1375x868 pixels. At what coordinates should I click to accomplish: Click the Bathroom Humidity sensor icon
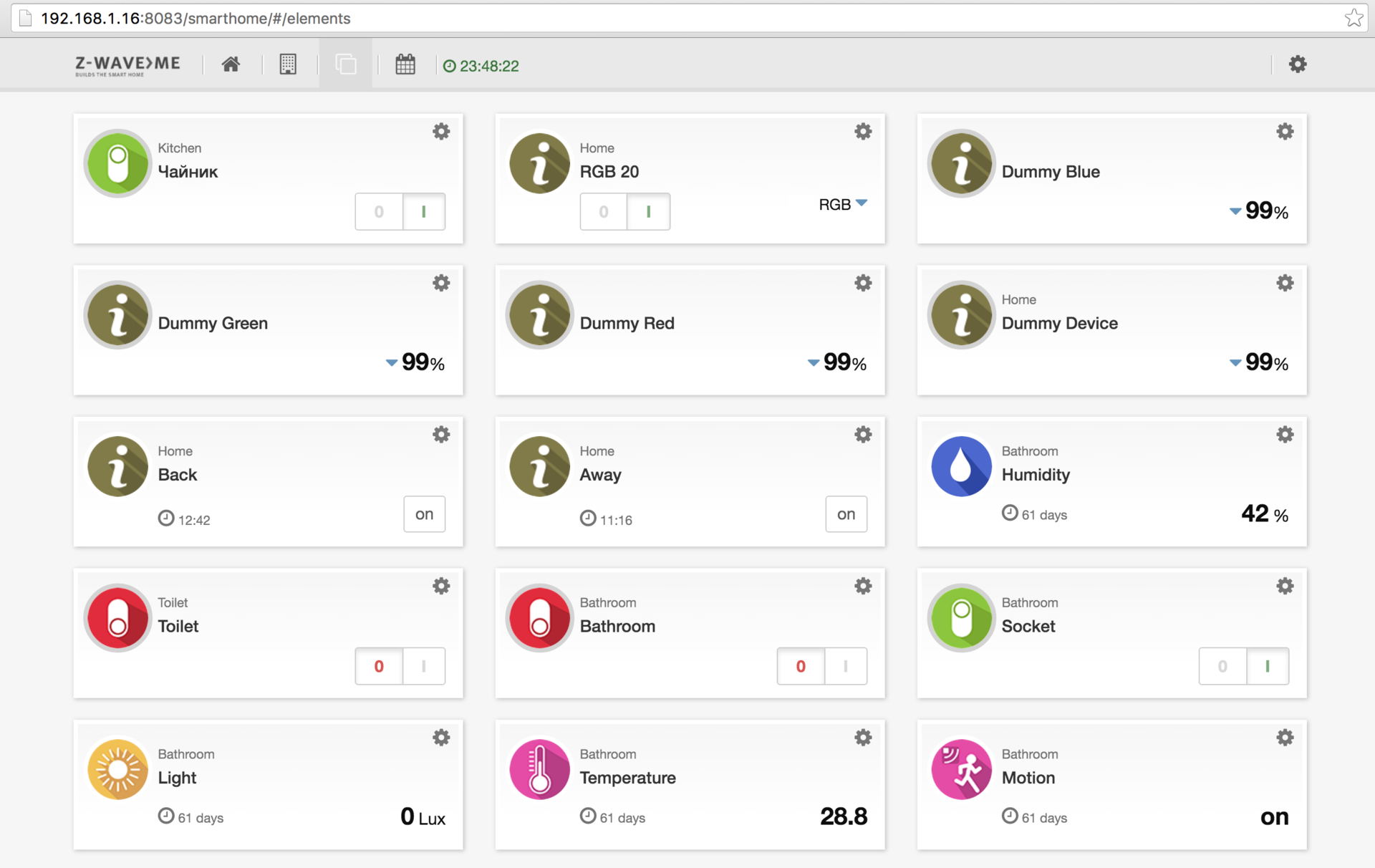(960, 467)
